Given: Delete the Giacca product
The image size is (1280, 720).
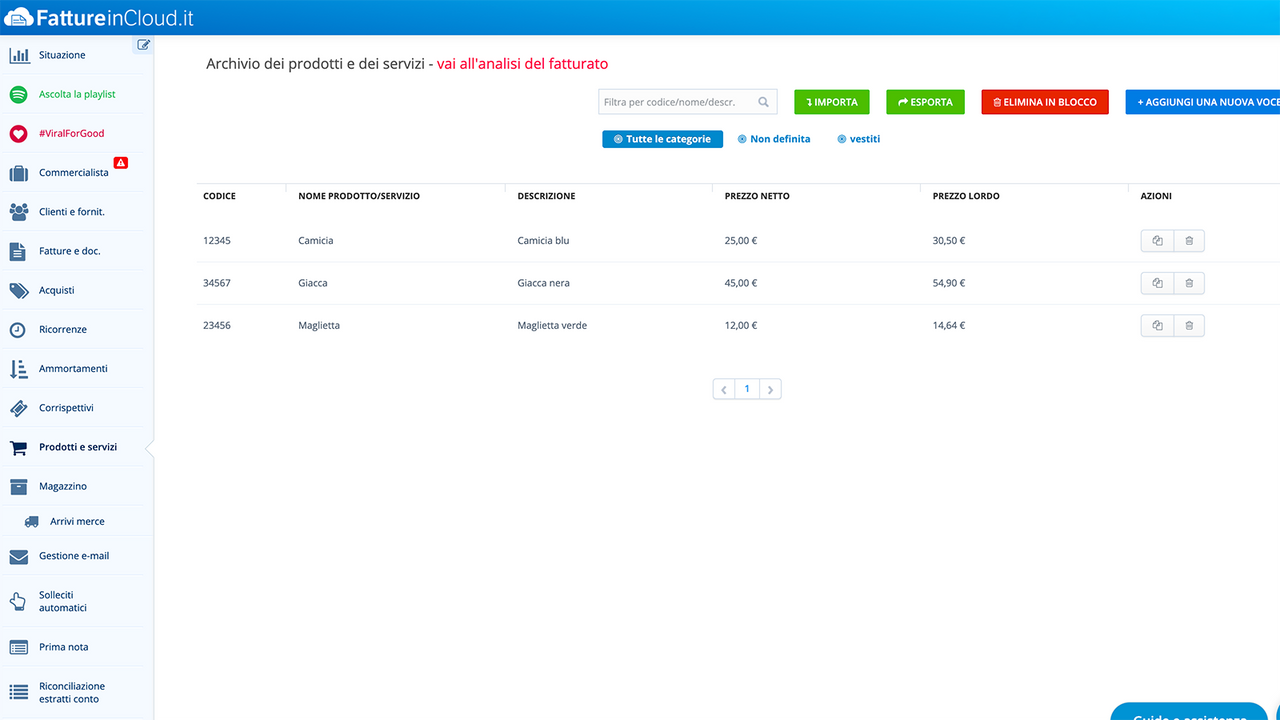Looking at the screenshot, I should coord(1189,283).
